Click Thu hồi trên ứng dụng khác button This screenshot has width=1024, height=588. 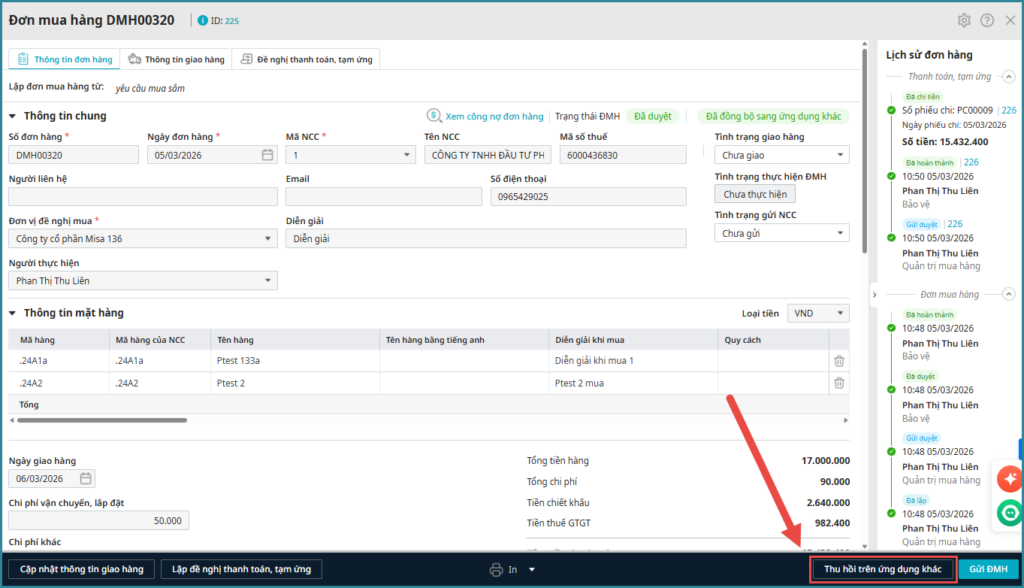pos(882,569)
